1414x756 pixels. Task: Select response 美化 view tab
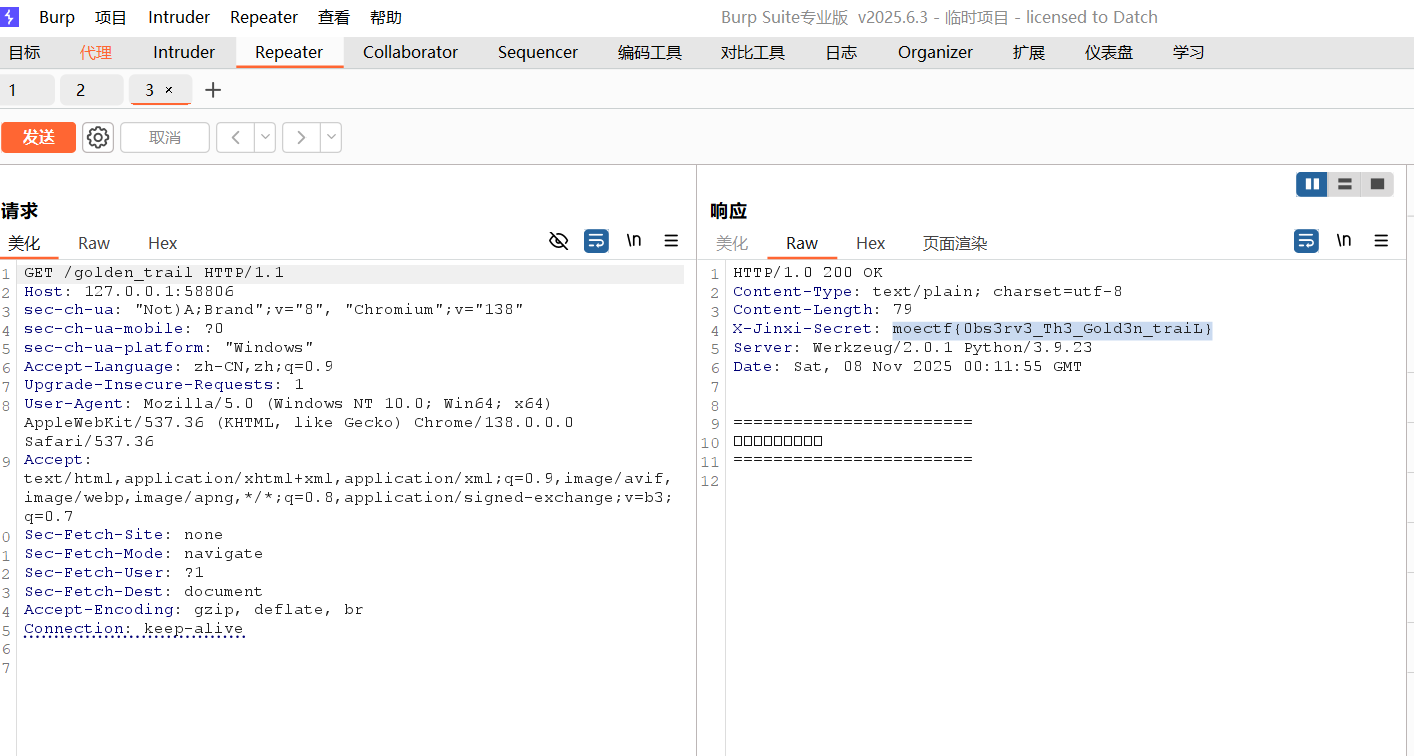tap(732, 243)
